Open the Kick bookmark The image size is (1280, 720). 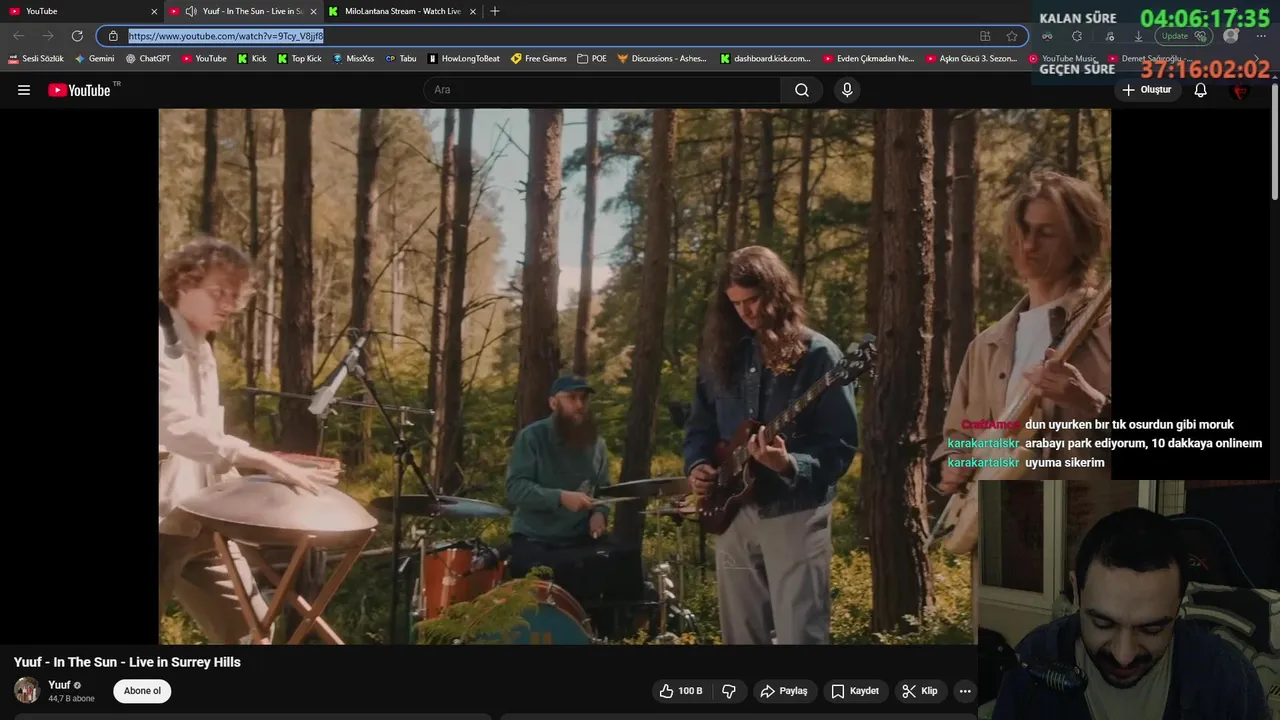tap(252, 59)
